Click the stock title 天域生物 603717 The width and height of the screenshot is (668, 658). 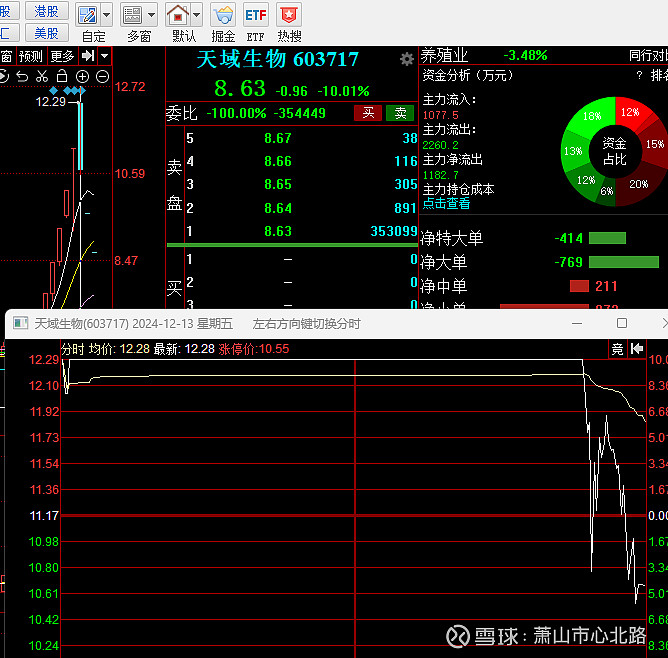tap(278, 59)
